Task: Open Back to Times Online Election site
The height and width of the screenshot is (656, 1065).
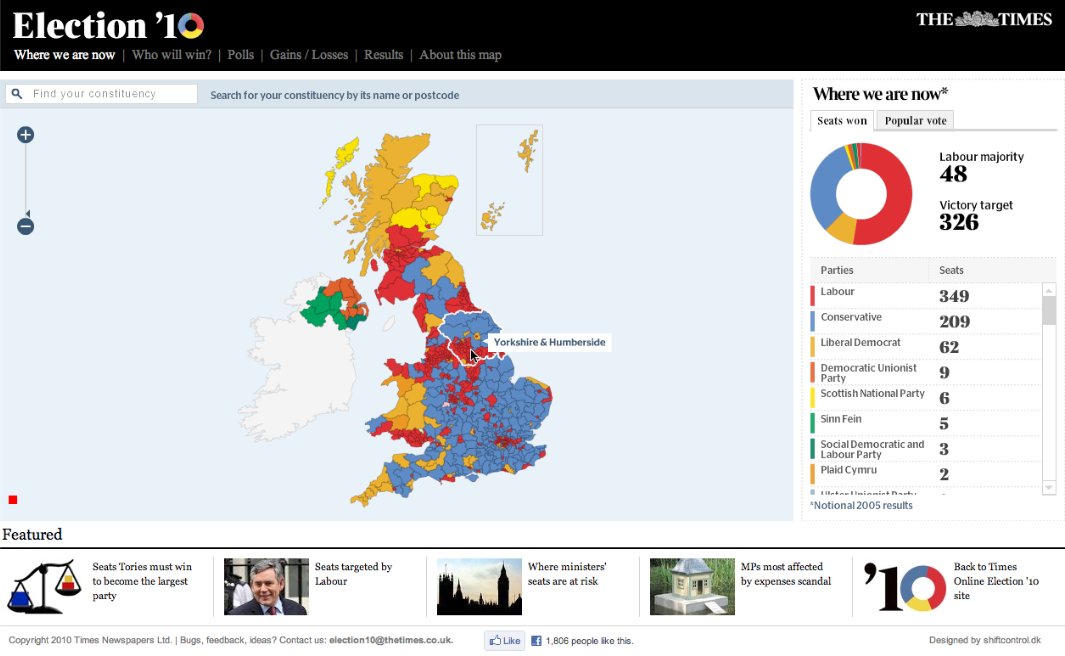Action: [x=996, y=581]
